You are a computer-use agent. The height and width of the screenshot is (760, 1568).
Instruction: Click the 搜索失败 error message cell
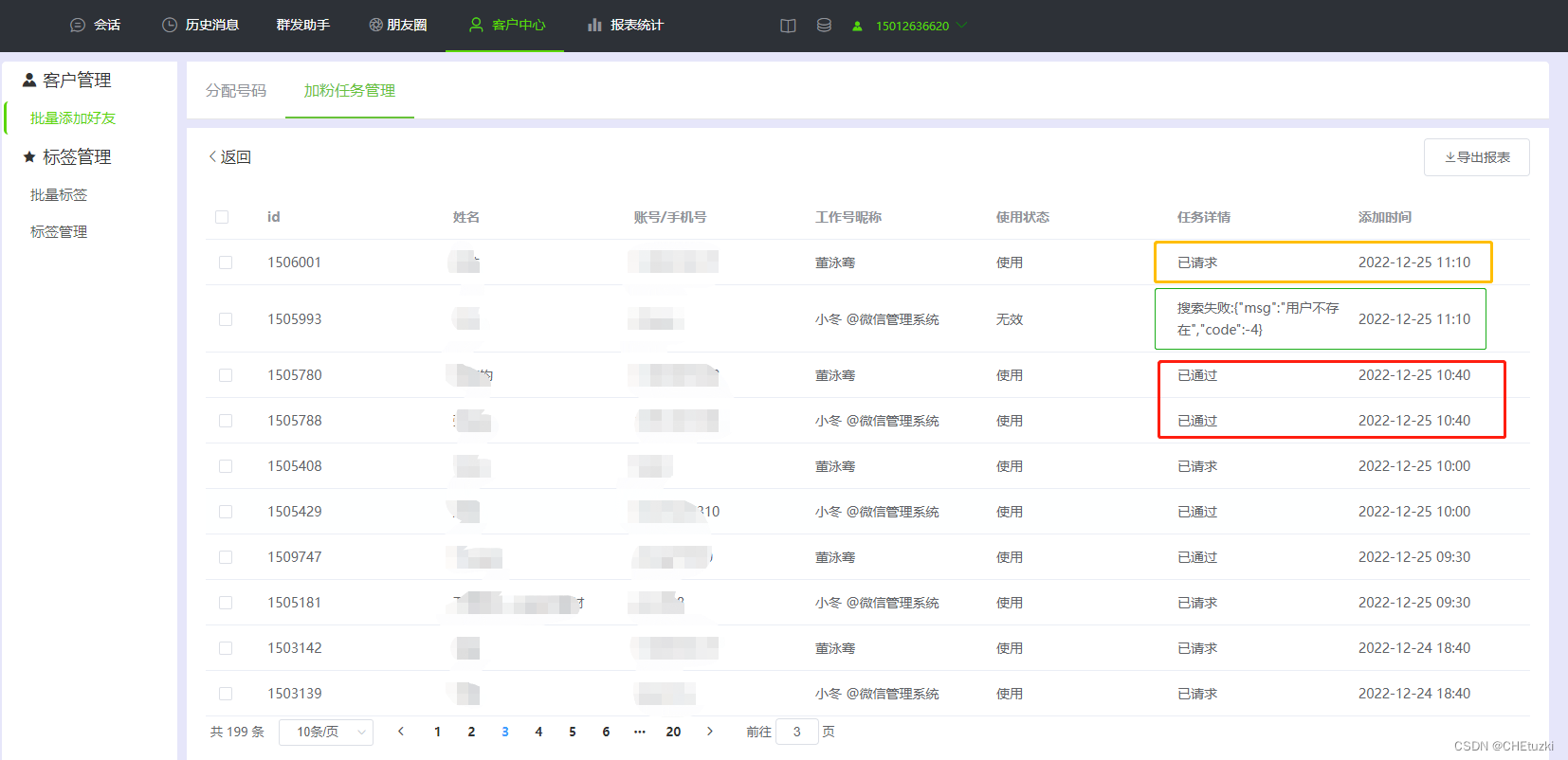(x=1258, y=319)
